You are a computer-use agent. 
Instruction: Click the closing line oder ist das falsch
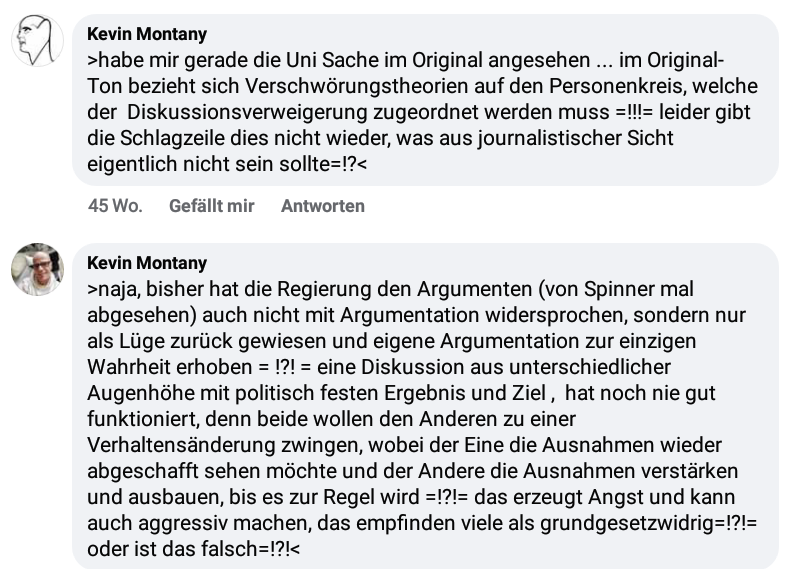(193, 549)
